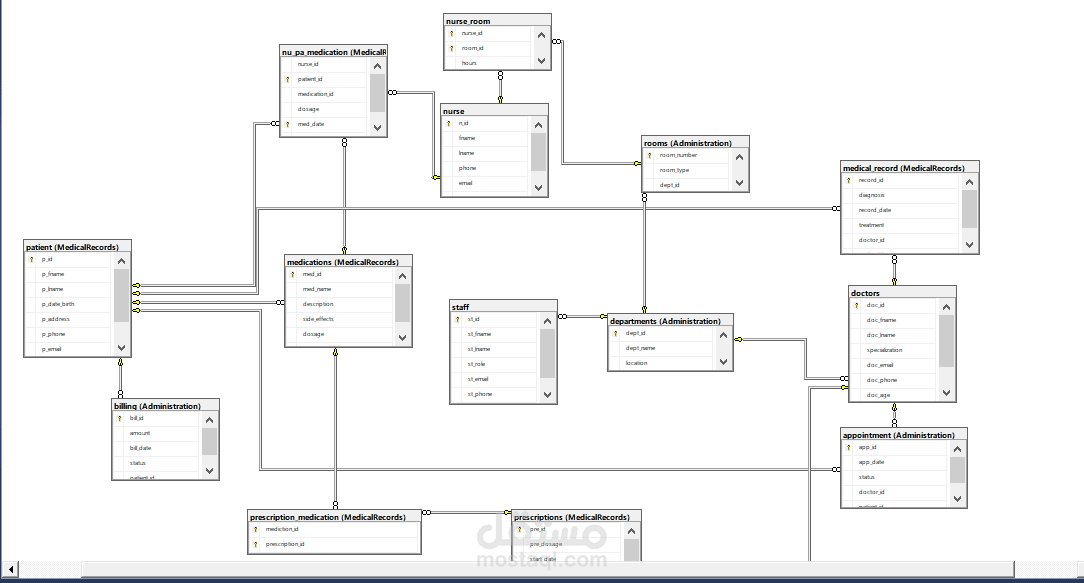
Task: Select the patient (MedicalRecords) table header
Action: pyautogui.click(x=77, y=247)
